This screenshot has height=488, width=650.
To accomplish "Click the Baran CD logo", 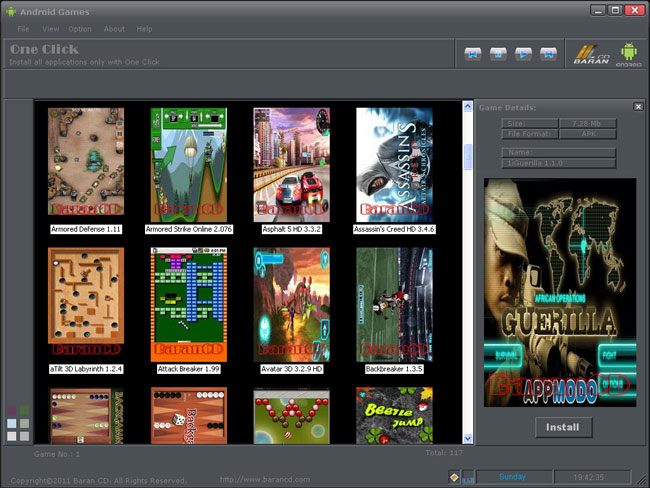I will click(592, 54).
